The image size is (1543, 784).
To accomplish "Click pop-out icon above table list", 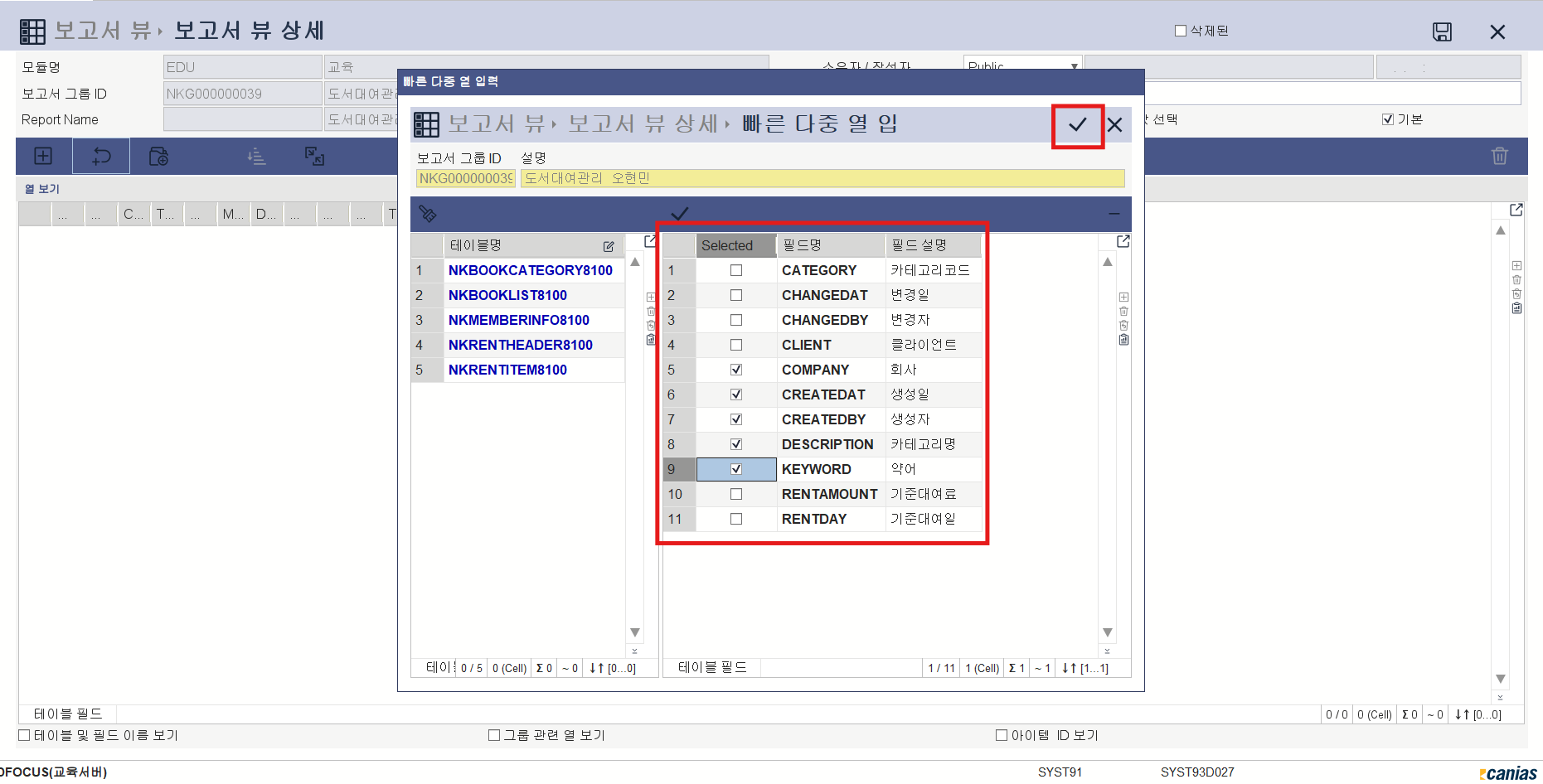I will (651, 241).
